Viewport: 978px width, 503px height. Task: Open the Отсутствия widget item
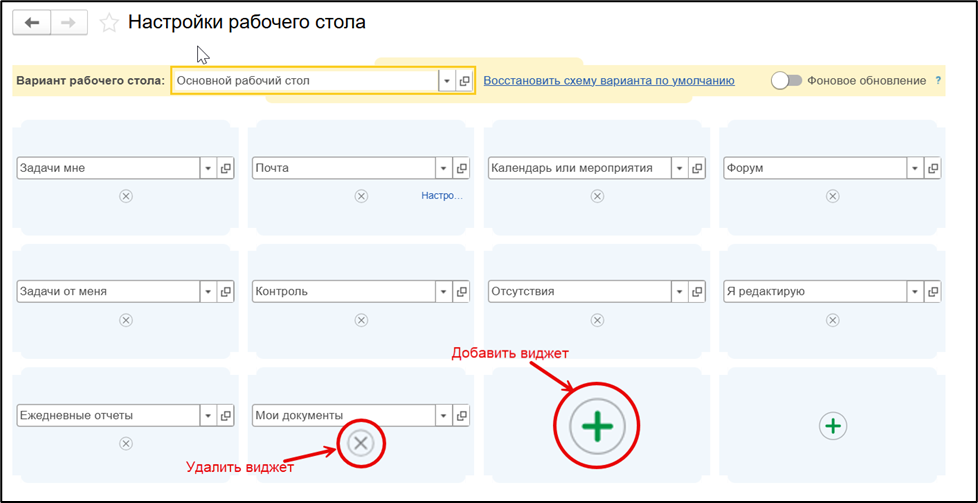pyautogui.click(x=697, y=291)
